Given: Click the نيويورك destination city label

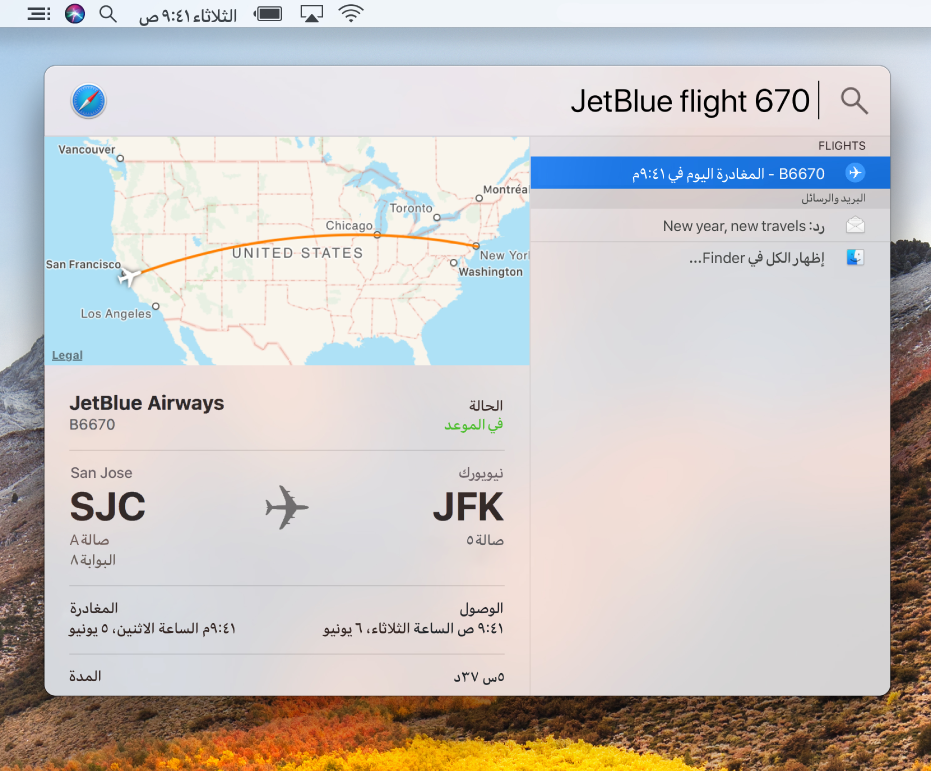Looking at the screenshot, I should 481,473.
